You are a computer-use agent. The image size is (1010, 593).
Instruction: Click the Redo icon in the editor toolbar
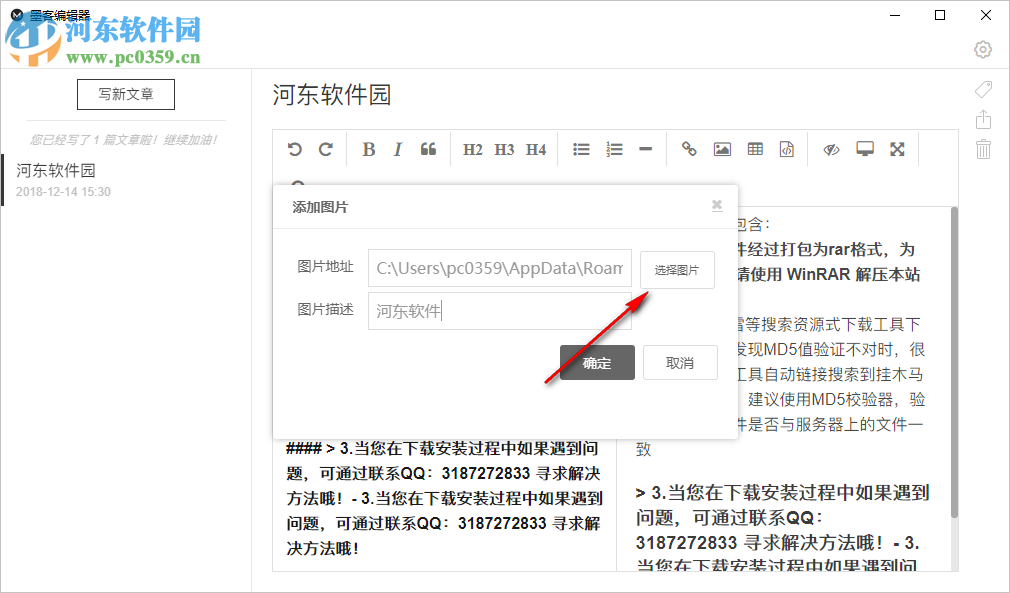pos(325,148)
